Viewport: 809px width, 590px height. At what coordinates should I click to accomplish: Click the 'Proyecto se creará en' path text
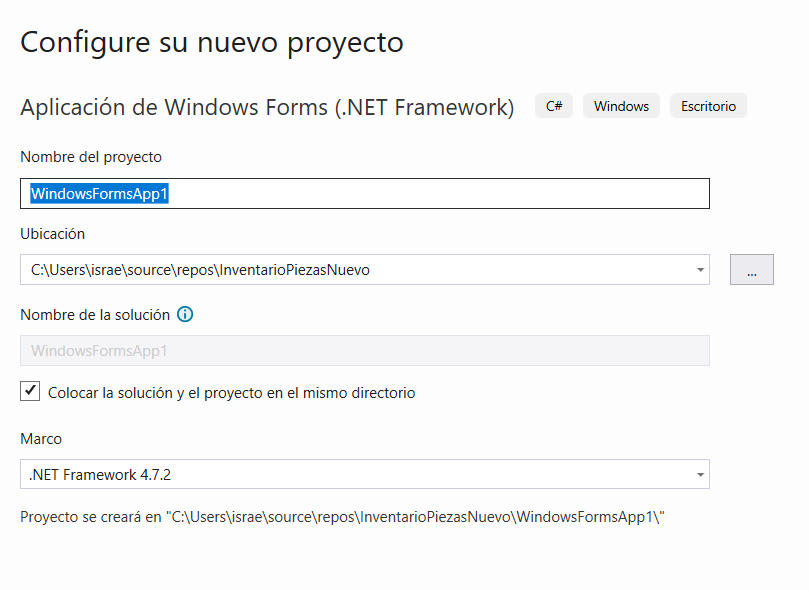[342, 517]
